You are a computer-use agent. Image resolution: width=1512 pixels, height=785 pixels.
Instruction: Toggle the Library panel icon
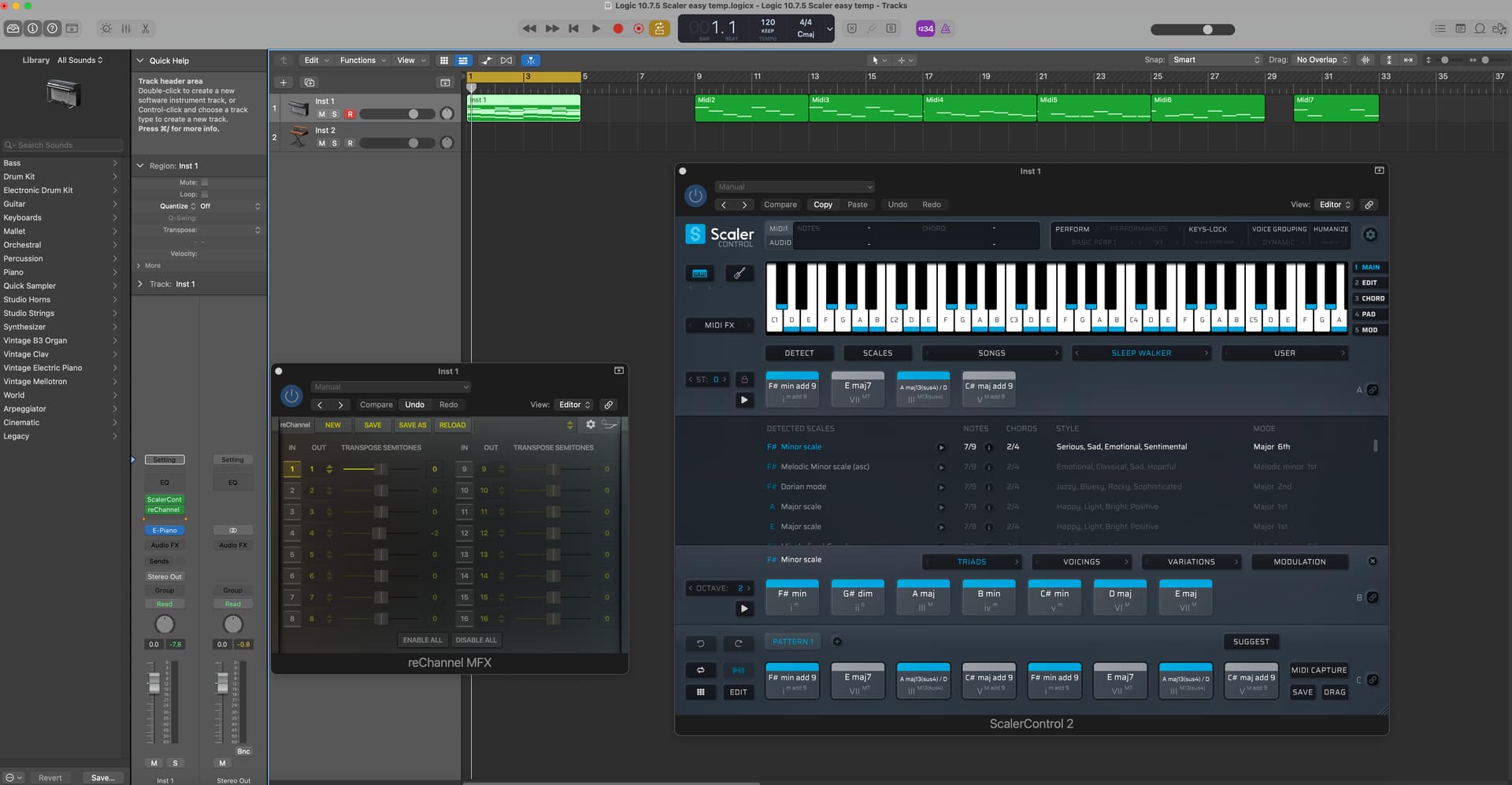(13, 28)
